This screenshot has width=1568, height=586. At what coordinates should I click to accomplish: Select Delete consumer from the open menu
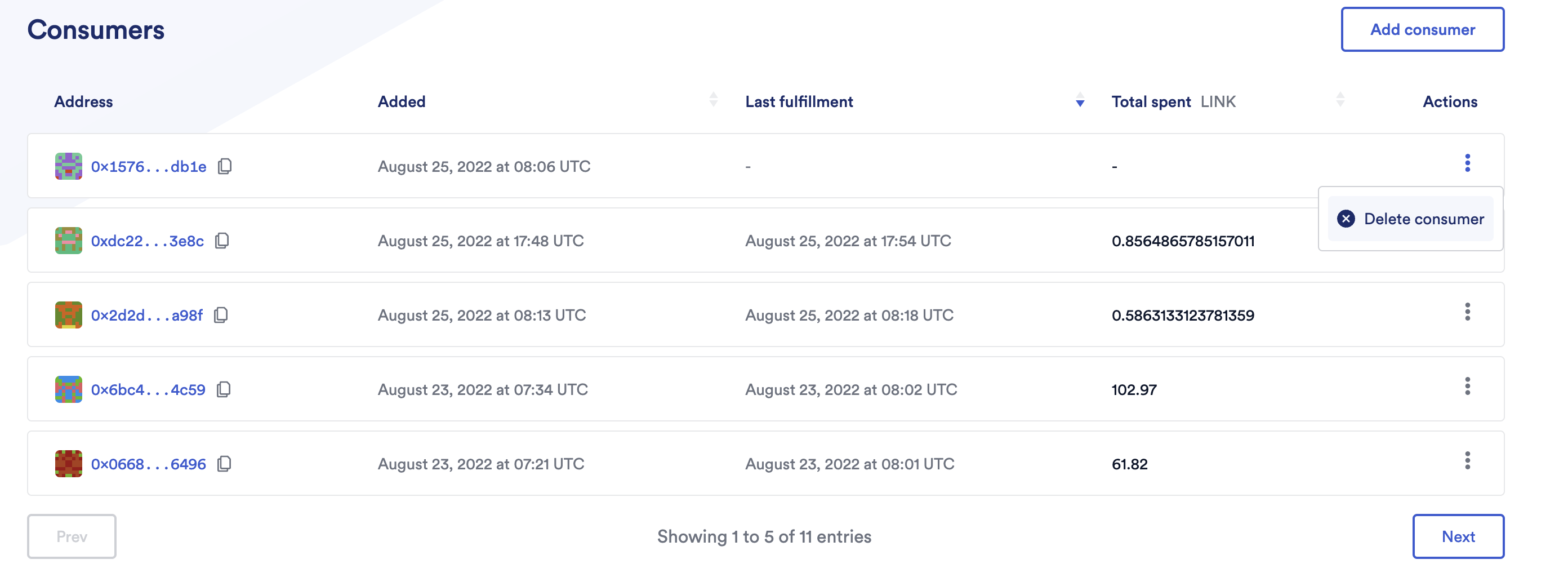[x=1424, y=219]
